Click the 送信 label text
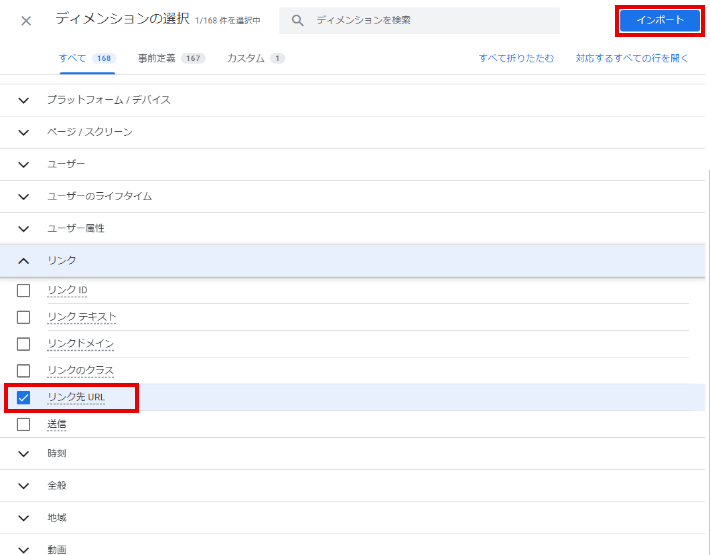This screenshot has height=555, width=710. click(57, 424)
